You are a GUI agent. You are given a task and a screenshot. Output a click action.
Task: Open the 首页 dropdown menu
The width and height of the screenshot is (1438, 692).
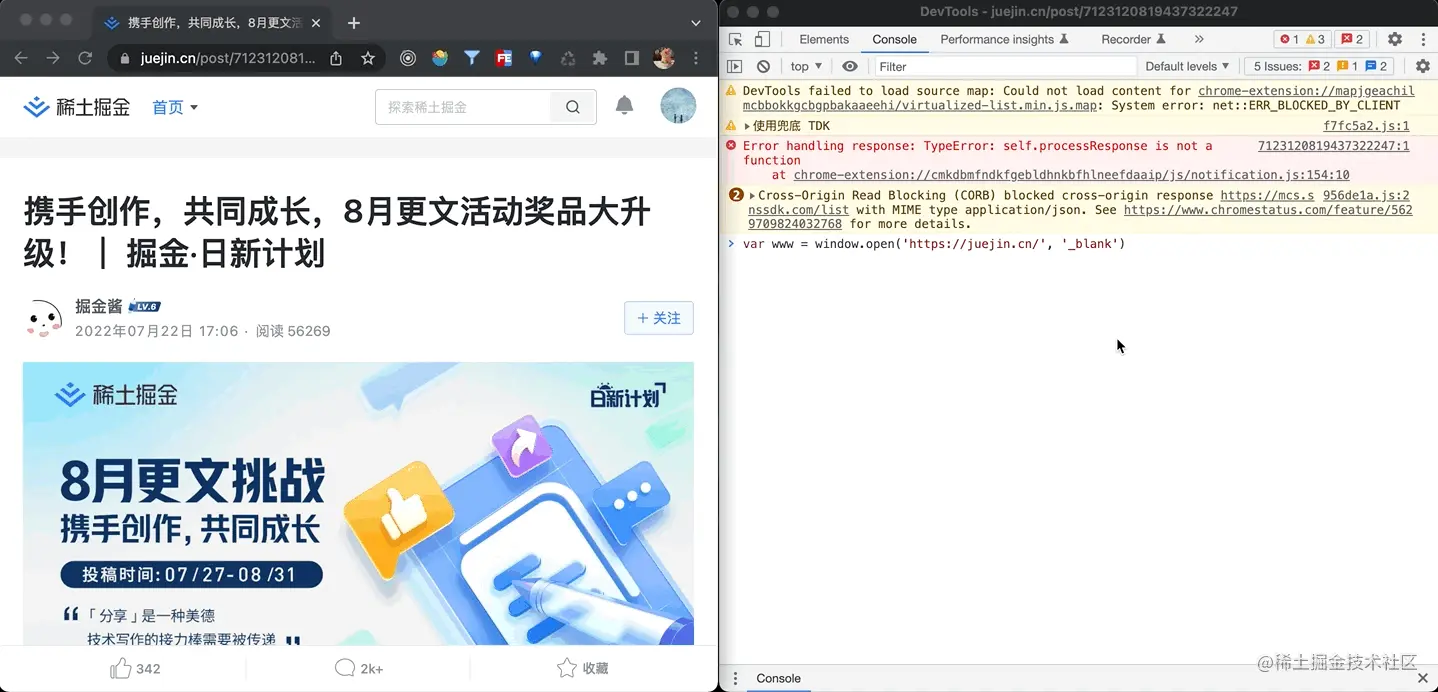pos(175,107)
